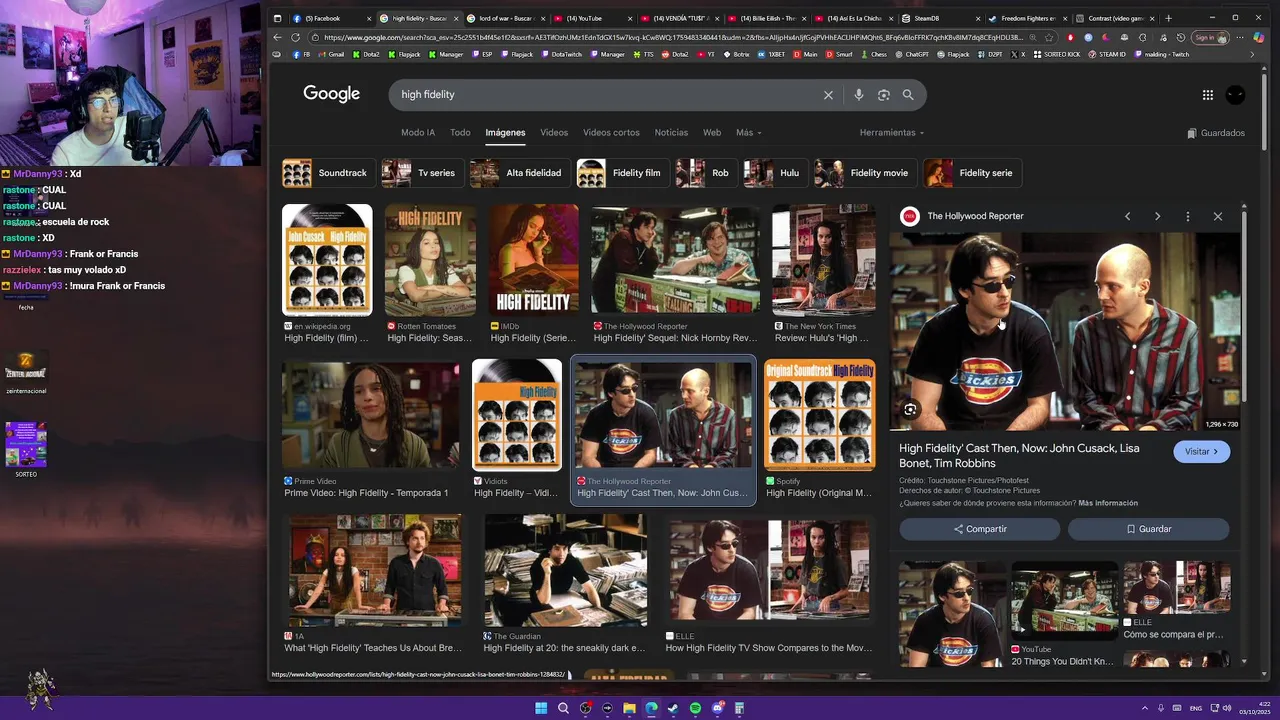The height and width of the screenshot is (720, 1280).
Task: Select the Soundtrack filter chip
Action: 328,173
